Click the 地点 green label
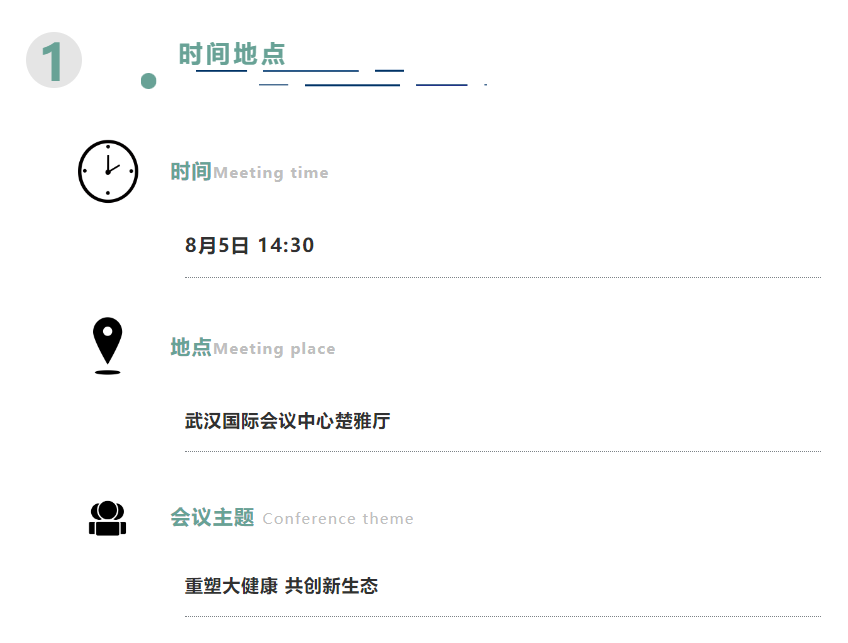The image size is (848, 643). coord(191,347)
